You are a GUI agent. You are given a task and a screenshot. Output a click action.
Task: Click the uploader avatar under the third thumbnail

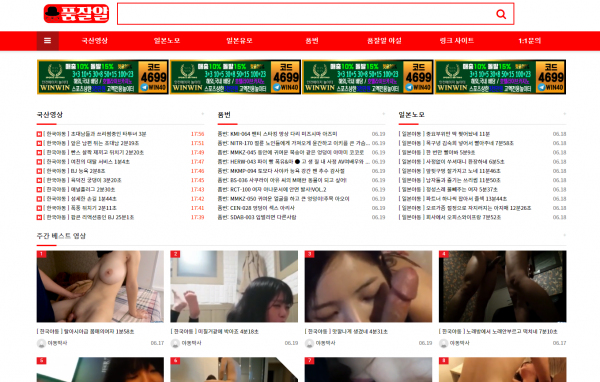(x=309, y=343)
